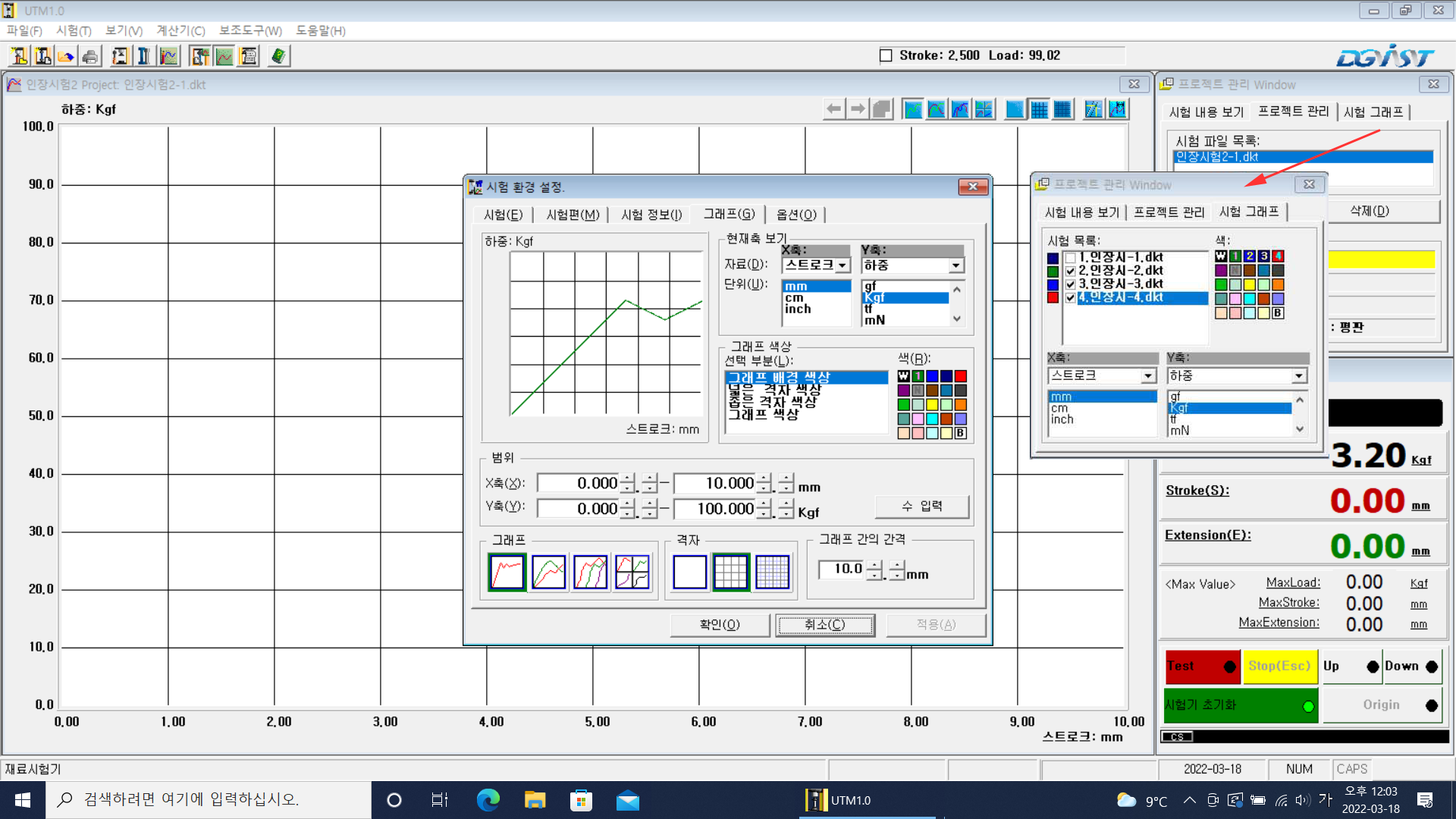Viewport: 1456px width, 819px height.
Task: Switch to 시험 내용 보기 tab in front 프로젝트 관리 window
Action: pos(1081,212)
